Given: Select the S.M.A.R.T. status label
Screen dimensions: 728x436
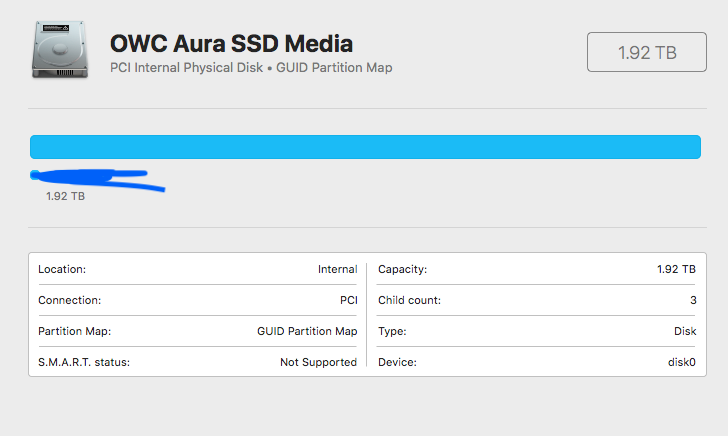Looking at the screenshot, I should (x=84, y=362).
